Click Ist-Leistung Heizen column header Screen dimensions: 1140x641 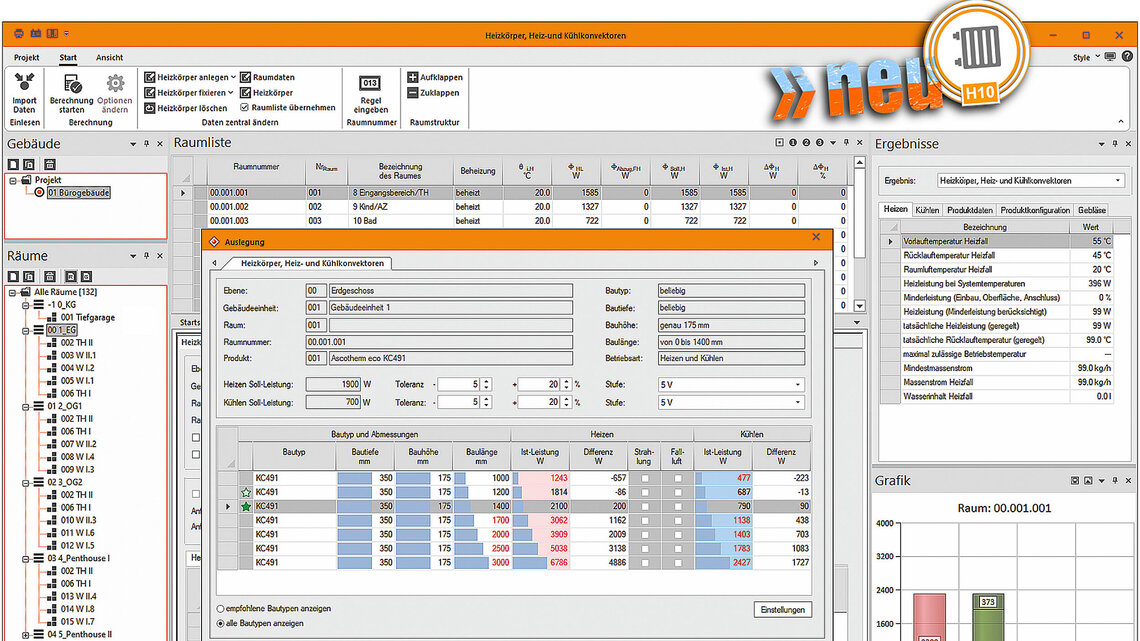pos(539,456)
